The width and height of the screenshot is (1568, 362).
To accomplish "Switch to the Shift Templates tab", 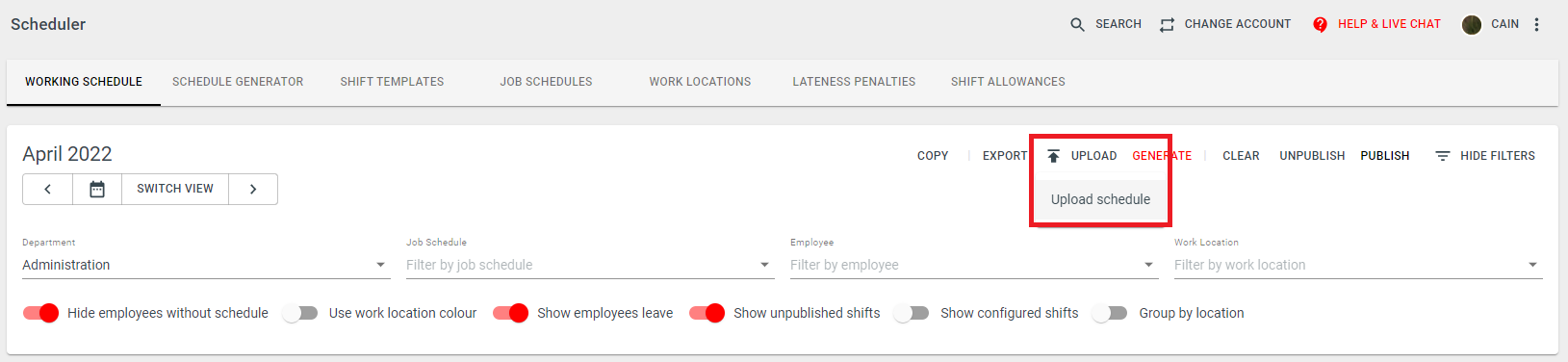I will point(392,82).
